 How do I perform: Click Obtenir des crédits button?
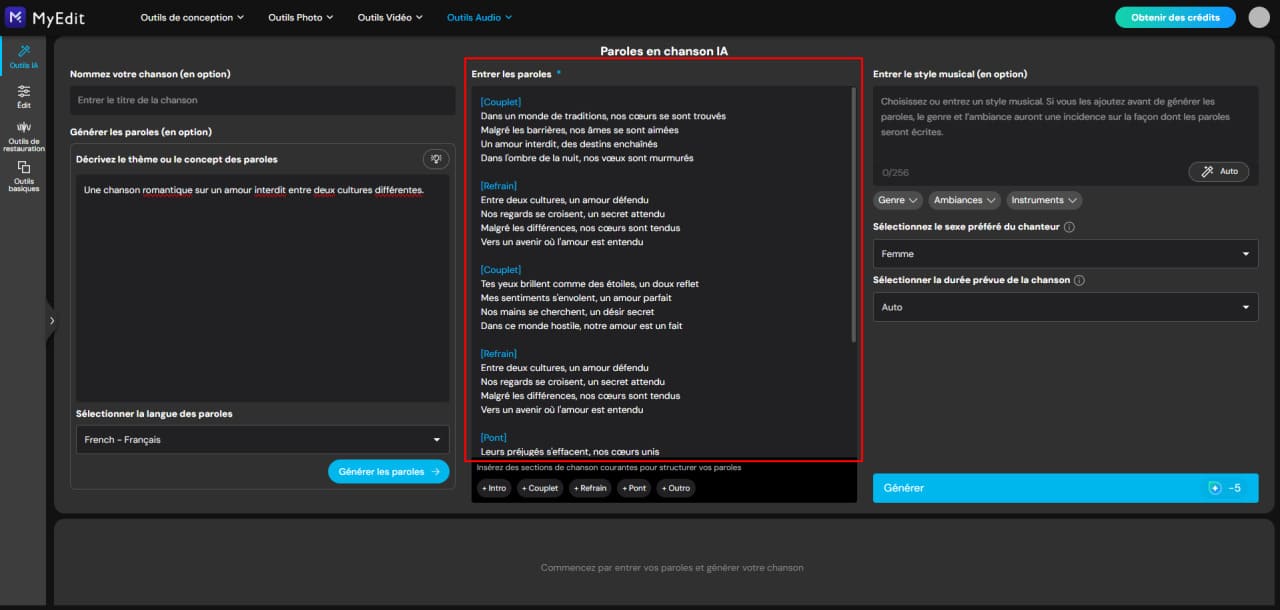click(x=1175, y=17)
